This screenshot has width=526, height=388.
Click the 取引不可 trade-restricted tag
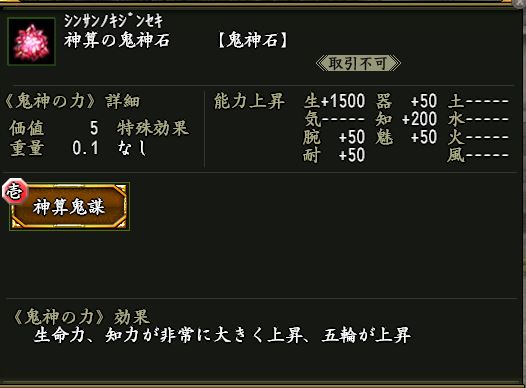pyautogui.click(x=358, y=63)
